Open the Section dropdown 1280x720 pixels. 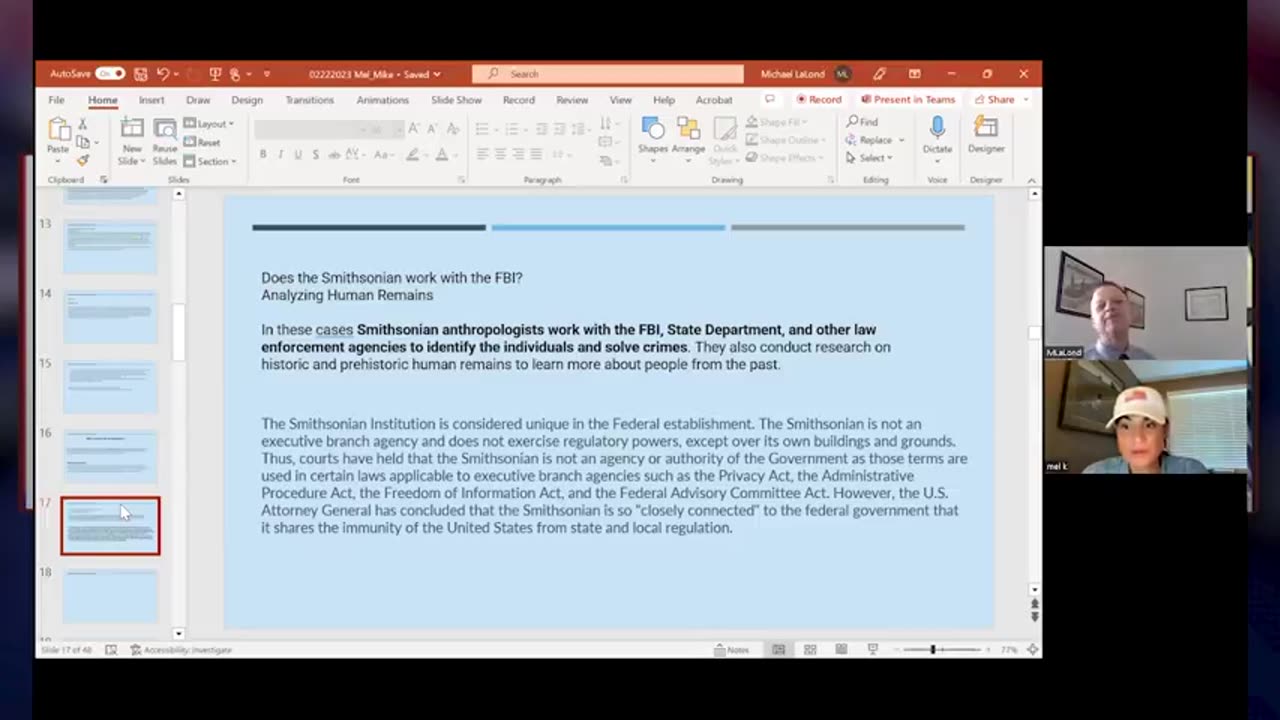point(211,161)
